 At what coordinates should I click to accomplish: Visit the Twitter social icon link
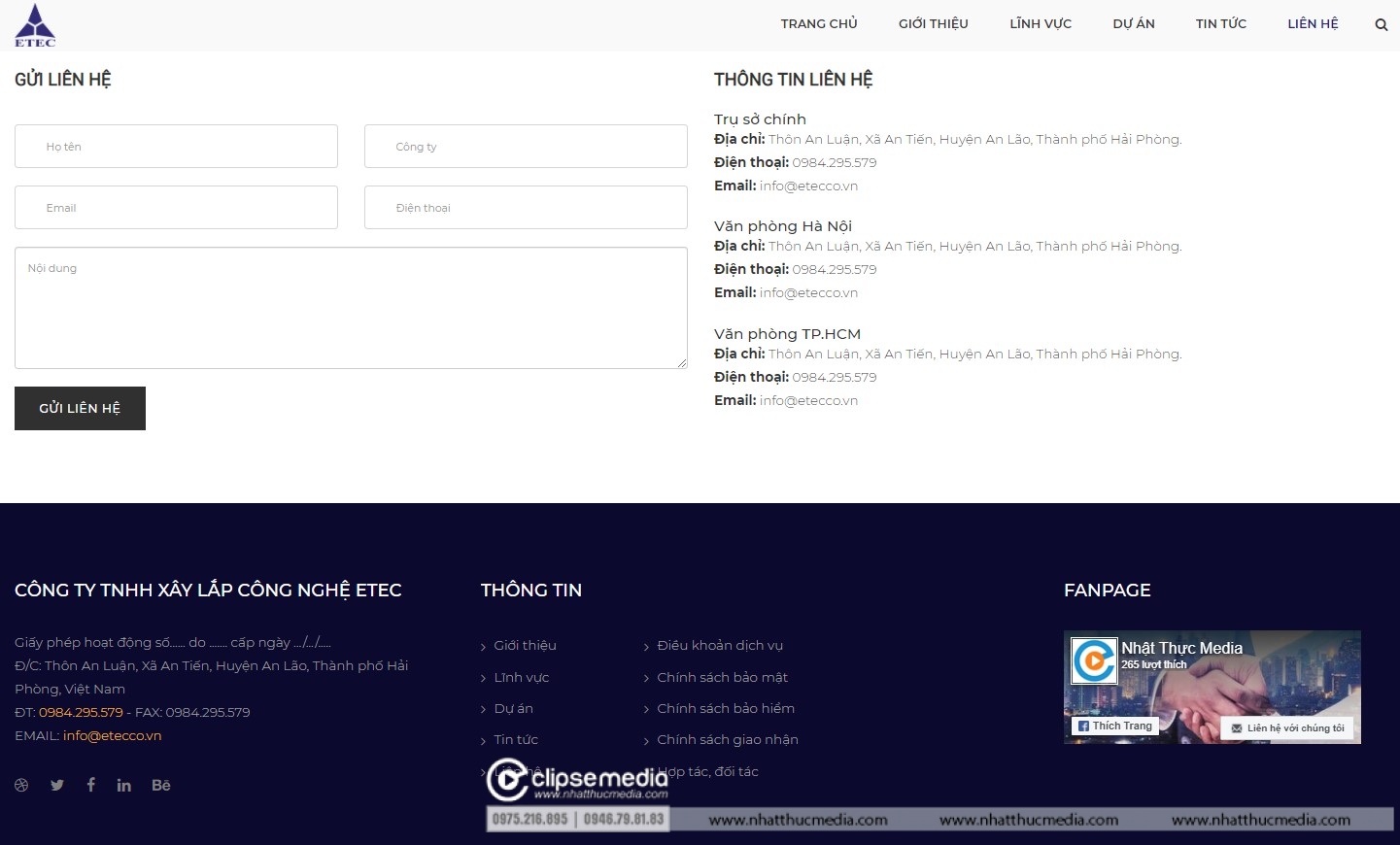click(57, 785)
